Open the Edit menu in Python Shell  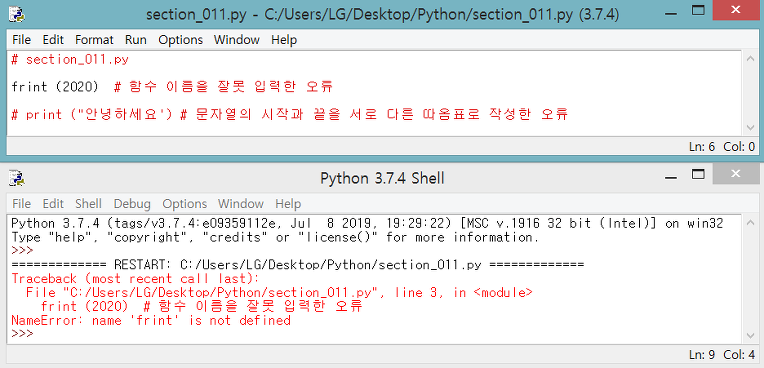click(53, 203)
